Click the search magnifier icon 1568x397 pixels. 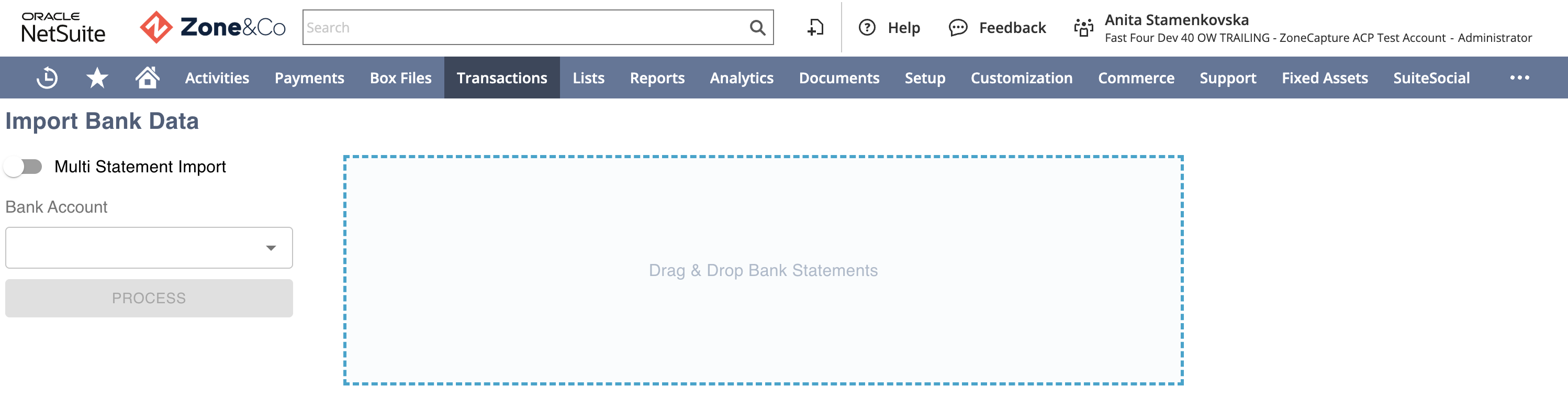click(757, 27)
